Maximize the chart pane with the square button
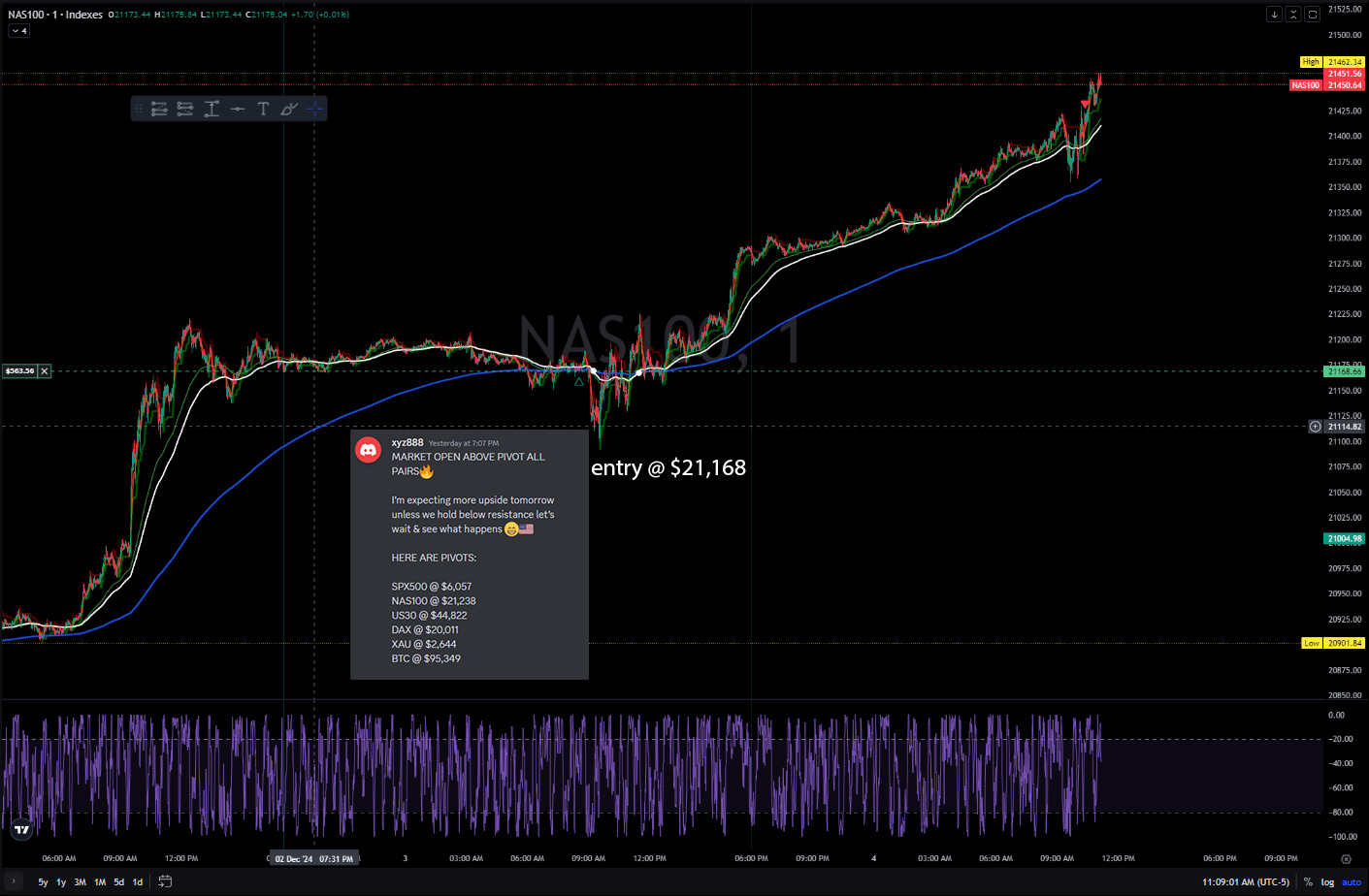1369x896 pixels. click(x=1313, y=14)
